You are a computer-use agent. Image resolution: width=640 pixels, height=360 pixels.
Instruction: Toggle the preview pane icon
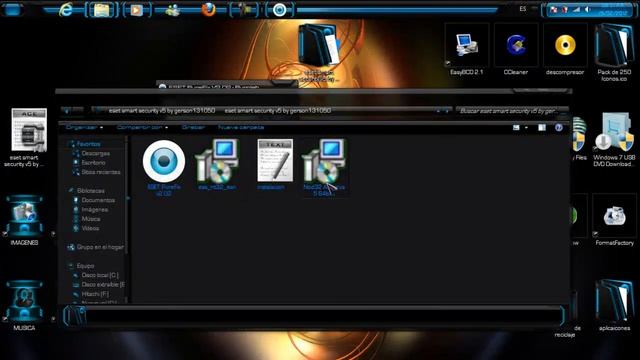coord(542,128)
